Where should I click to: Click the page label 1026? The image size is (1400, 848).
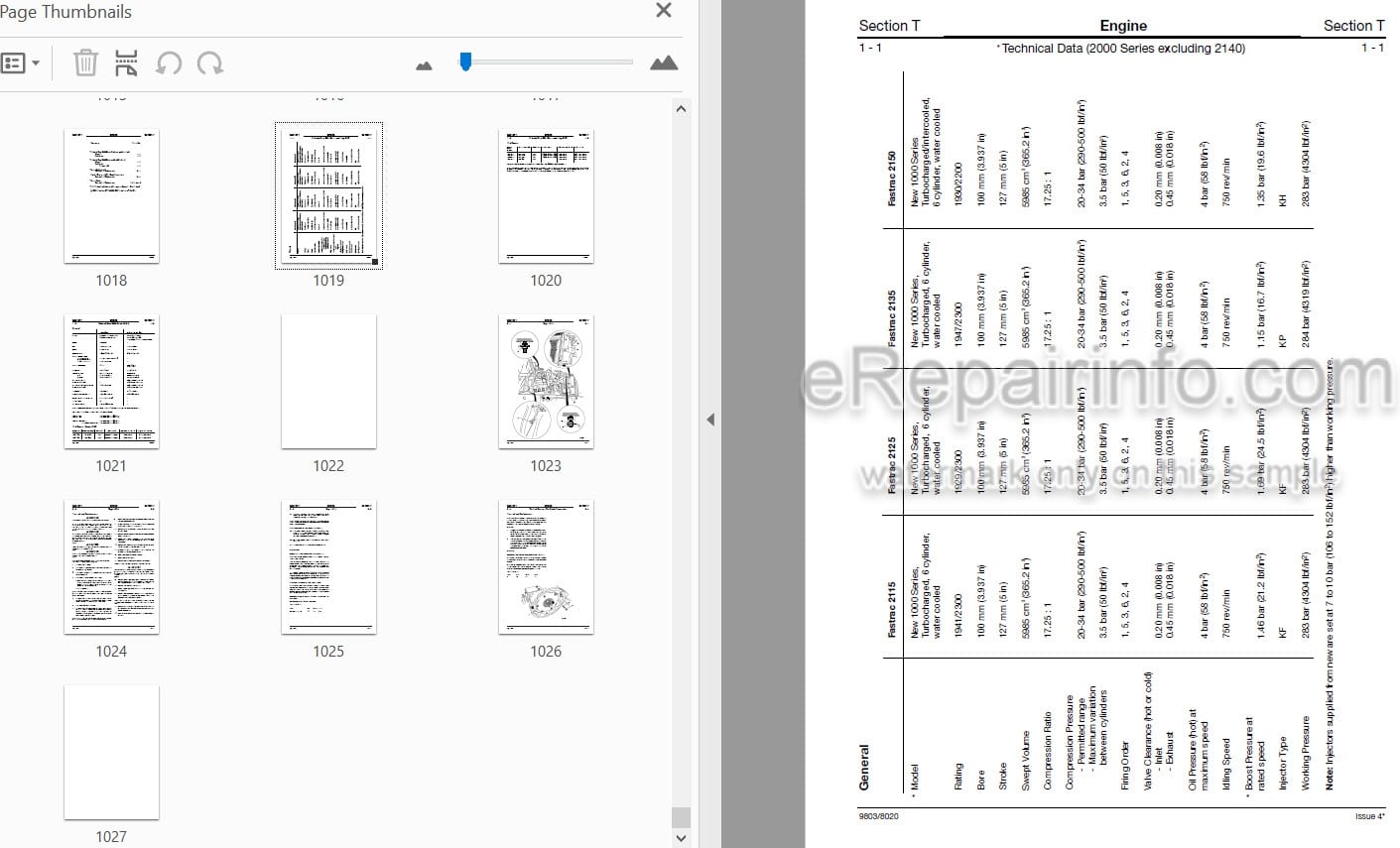click(546, 652)
